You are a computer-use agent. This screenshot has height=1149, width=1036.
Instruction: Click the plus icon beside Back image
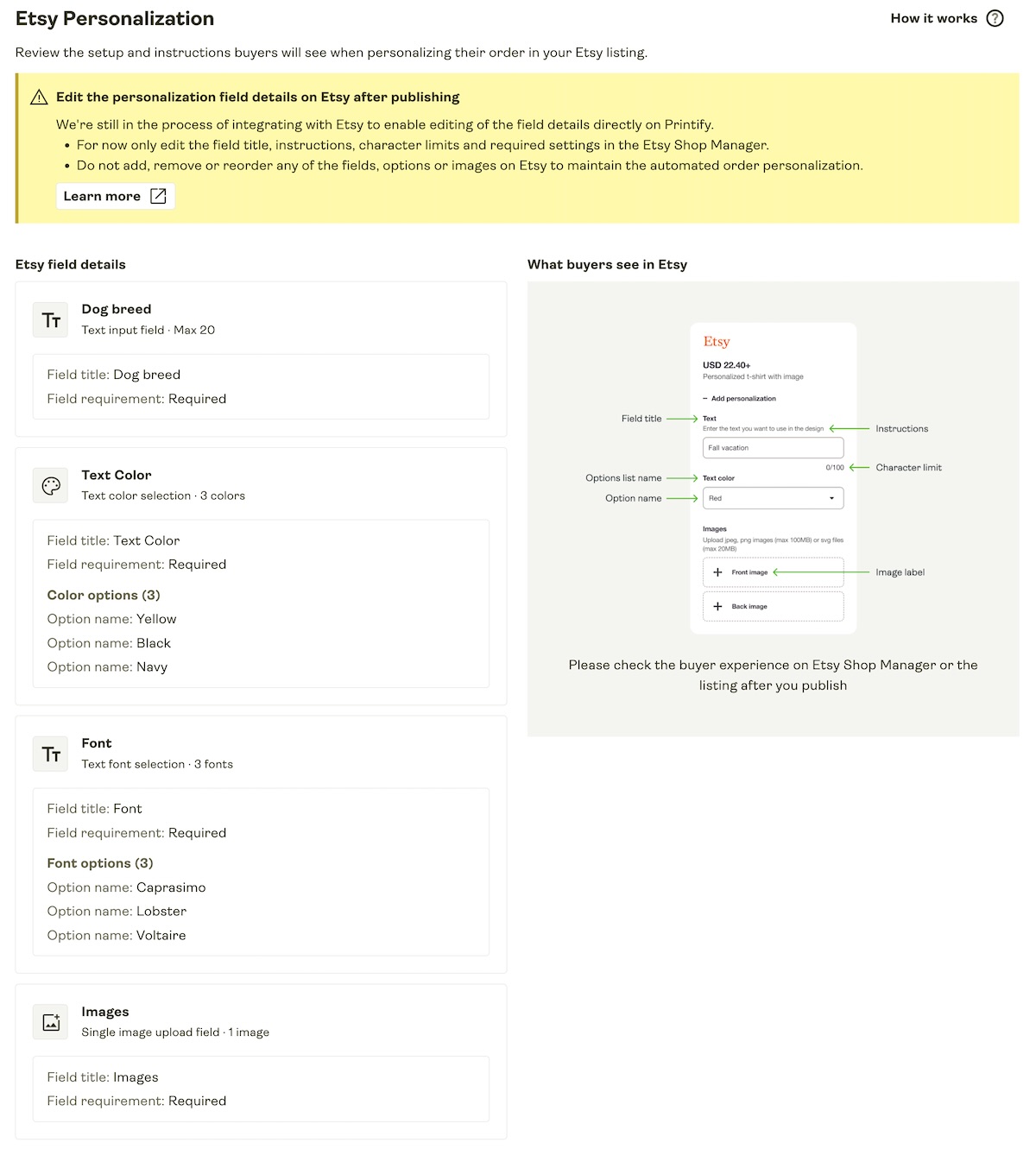(717, 606)
